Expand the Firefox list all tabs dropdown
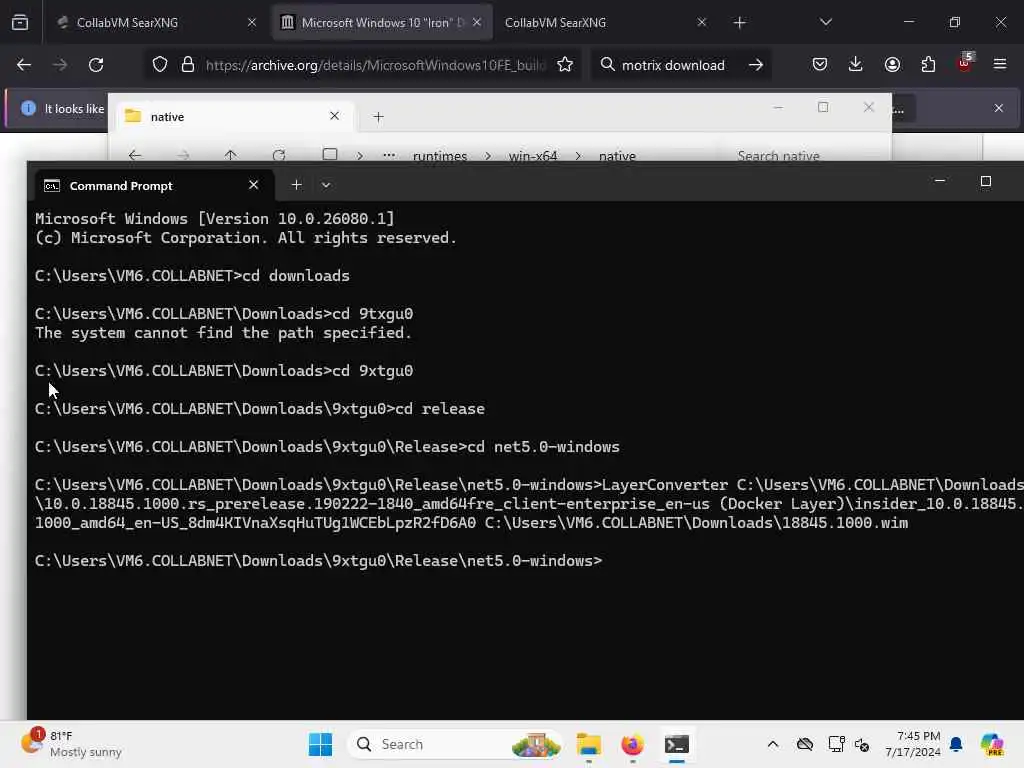The image size is (1024, 768). pos(825,22)
